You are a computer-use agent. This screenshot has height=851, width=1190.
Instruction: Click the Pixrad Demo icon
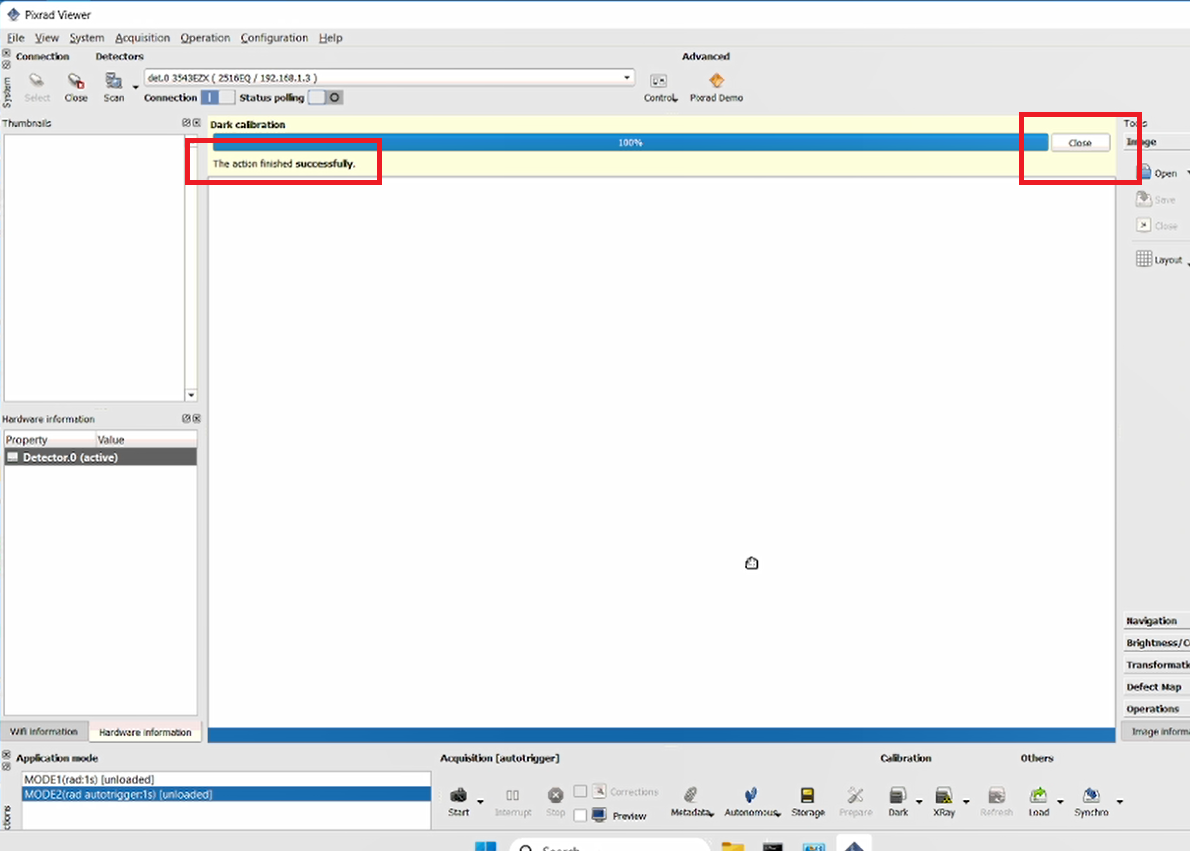click(x=716, y=80)
